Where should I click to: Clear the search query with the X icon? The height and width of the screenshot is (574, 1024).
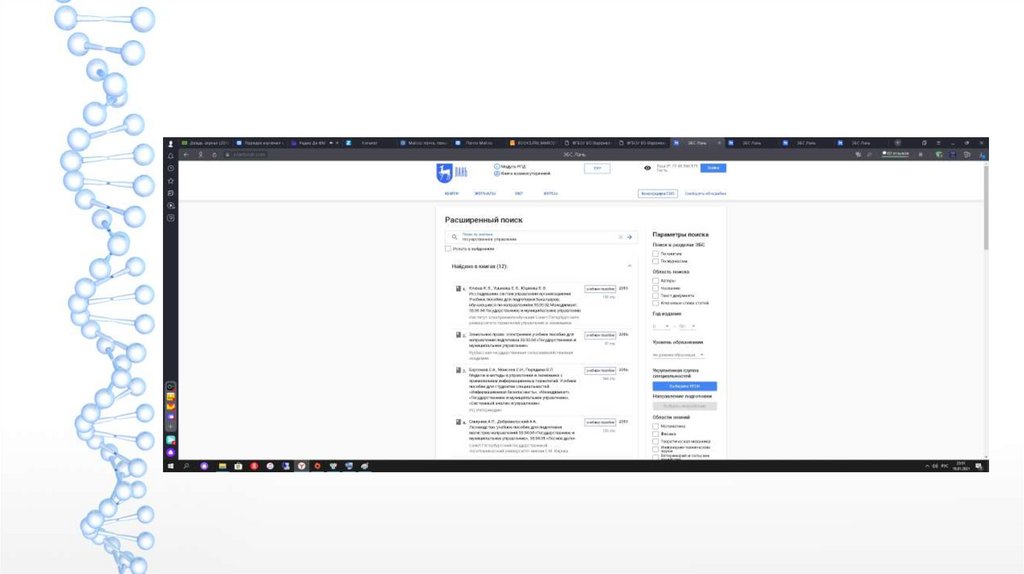(620, 237)
